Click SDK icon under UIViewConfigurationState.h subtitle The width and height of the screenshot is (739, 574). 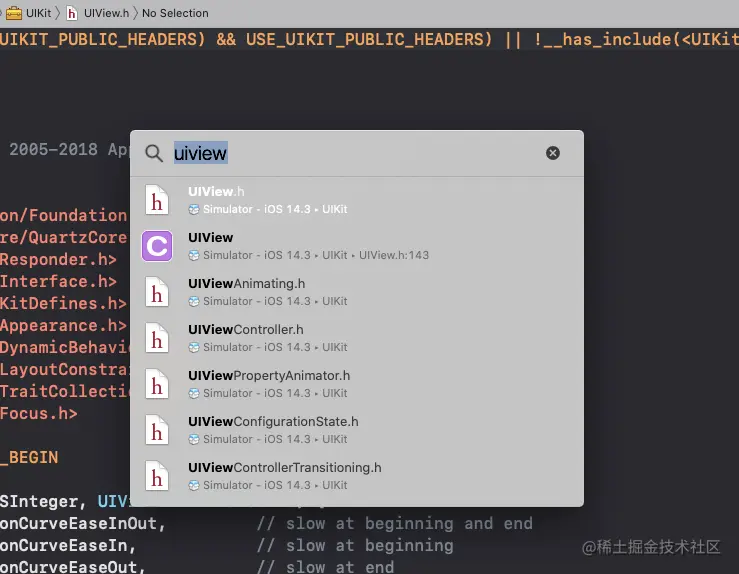(194, 439)
